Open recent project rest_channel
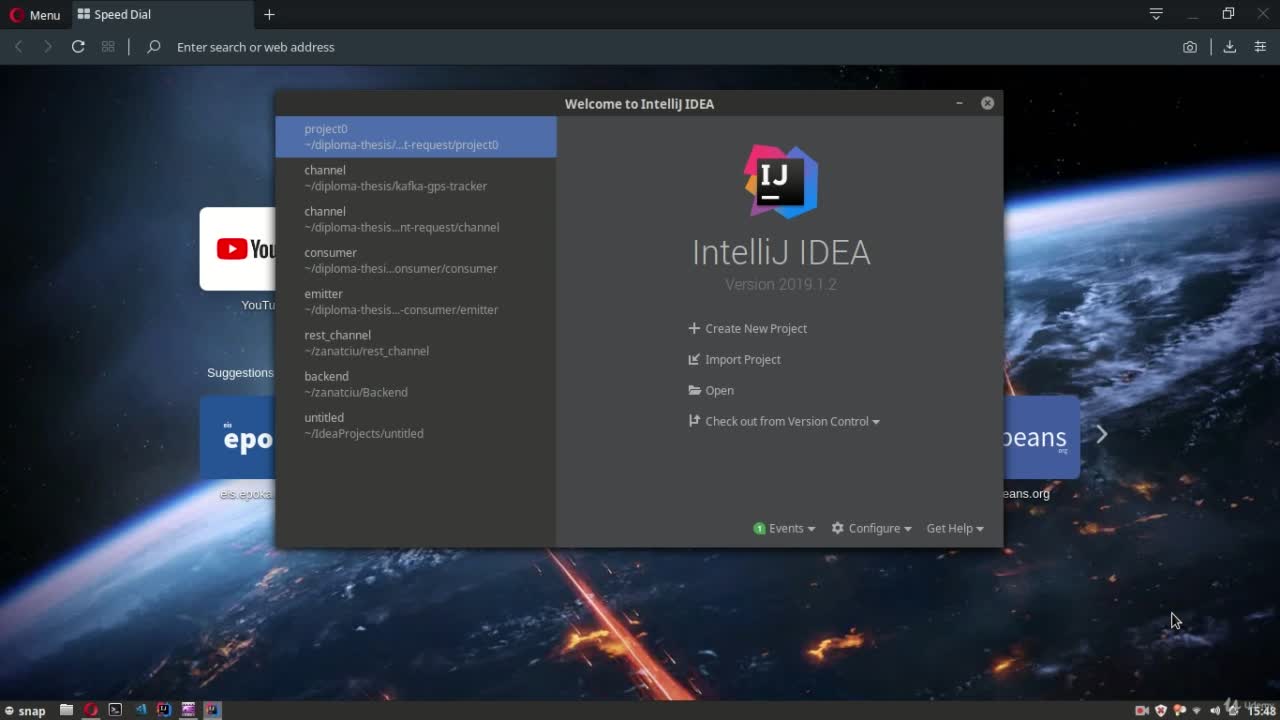Image resolution: width=1280 pixels, height=720 pixels. click(416, 343)
